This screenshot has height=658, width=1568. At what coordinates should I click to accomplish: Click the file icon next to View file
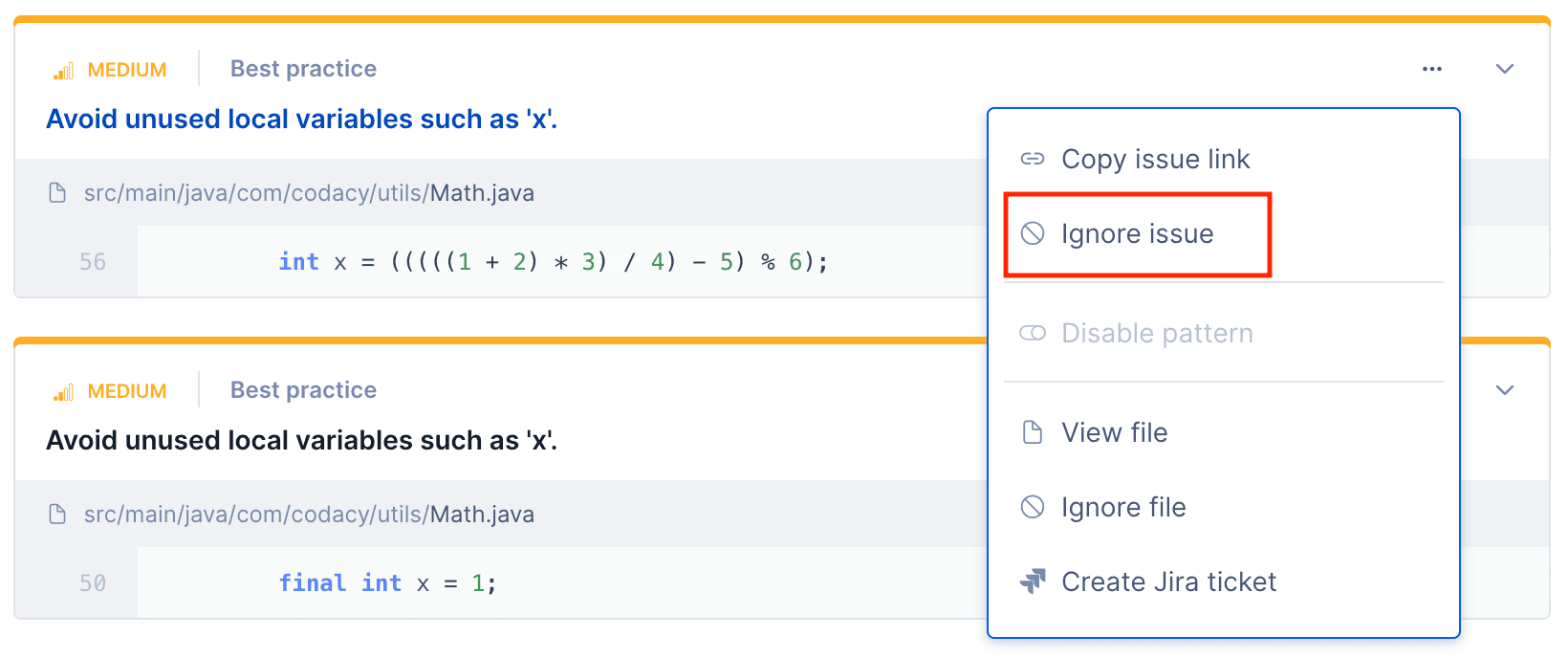click(1033, 432)
